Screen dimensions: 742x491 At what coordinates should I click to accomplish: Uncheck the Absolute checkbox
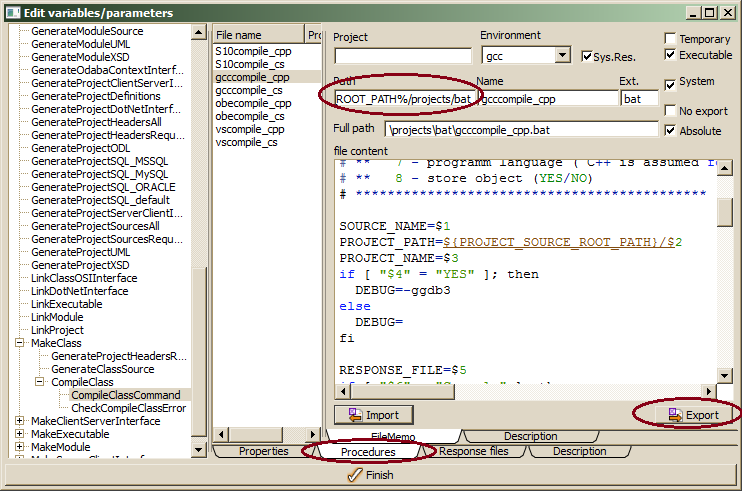pos(671,130)
